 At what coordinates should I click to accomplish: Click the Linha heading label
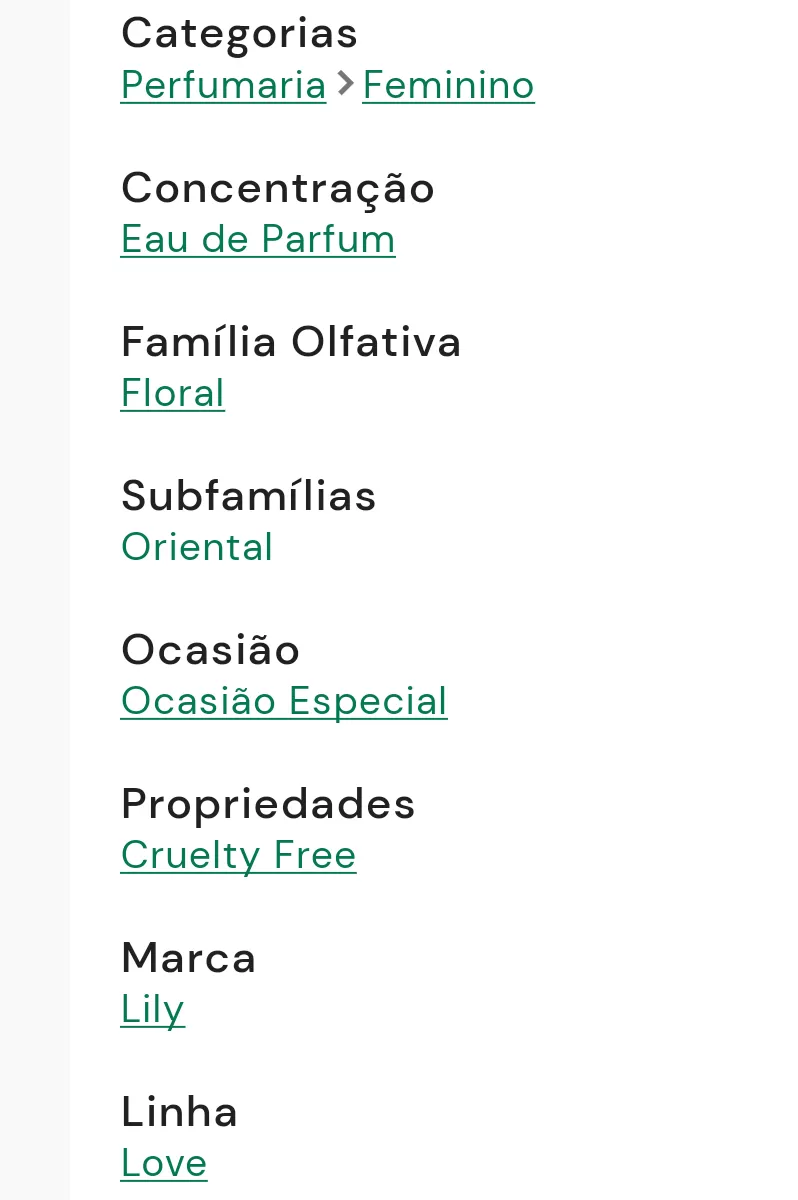click(x=179, y=1112)
